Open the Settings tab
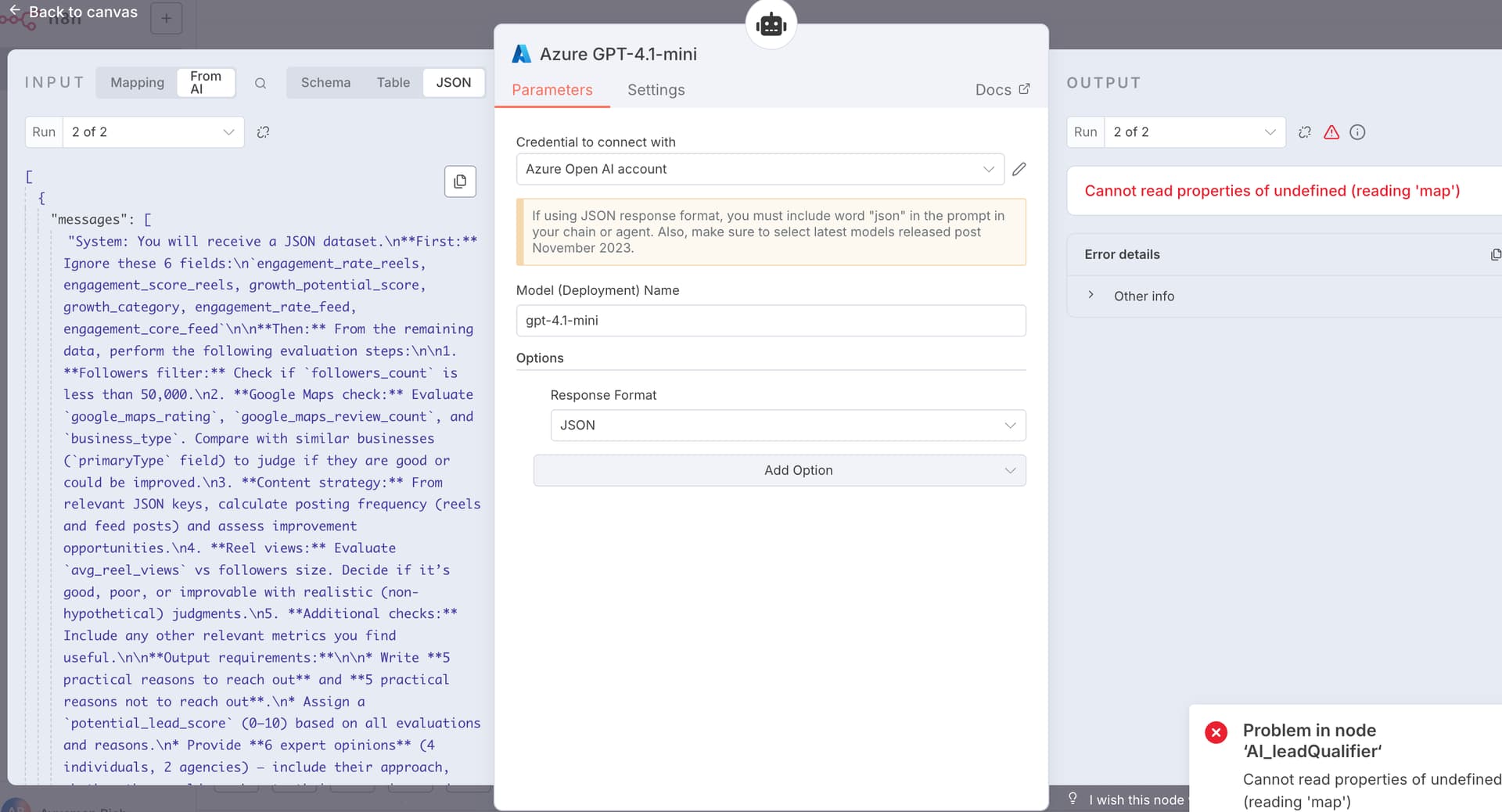The height and width of the screenshot is (812, 1502). pos(656,90)
